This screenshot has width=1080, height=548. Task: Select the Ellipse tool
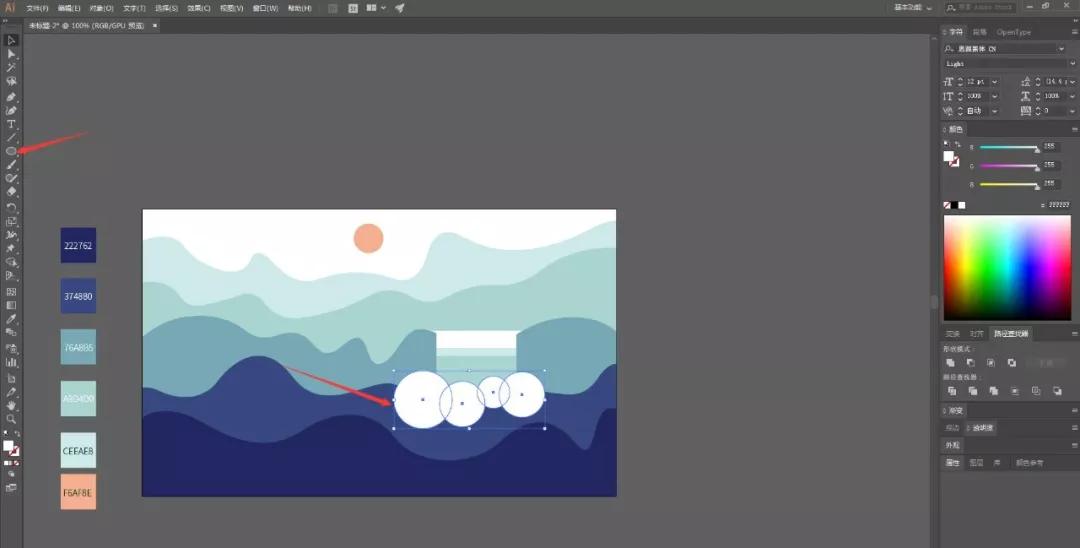pyautogui.click(x=11, y=150)
